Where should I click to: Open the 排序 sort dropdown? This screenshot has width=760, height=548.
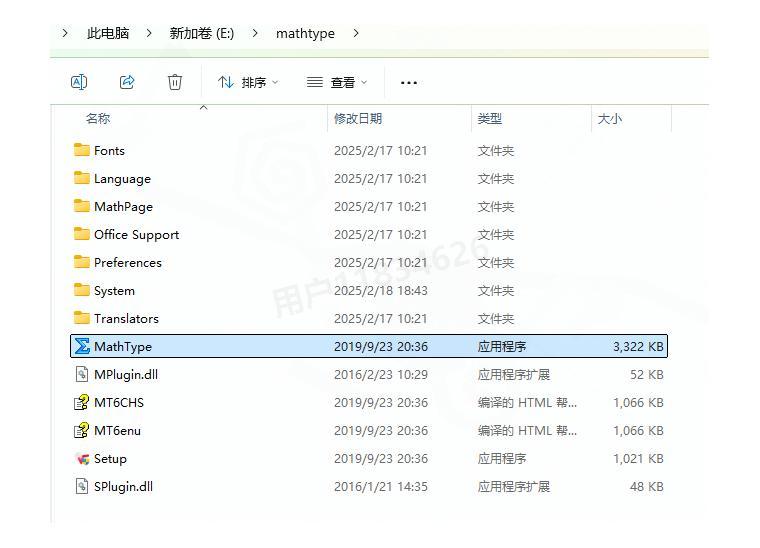coord(248,82)
